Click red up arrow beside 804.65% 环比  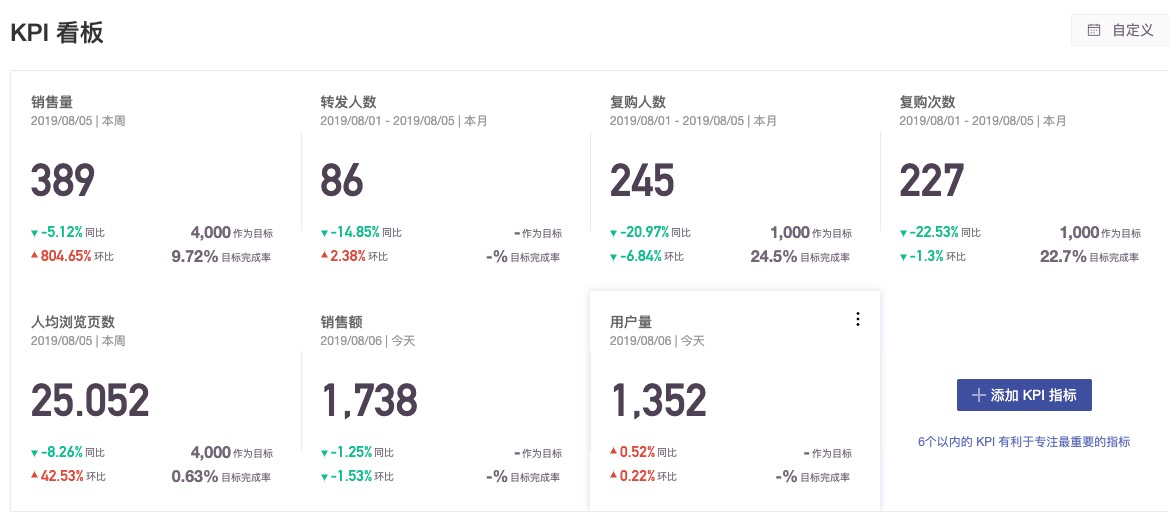click(x=35, y=256)
